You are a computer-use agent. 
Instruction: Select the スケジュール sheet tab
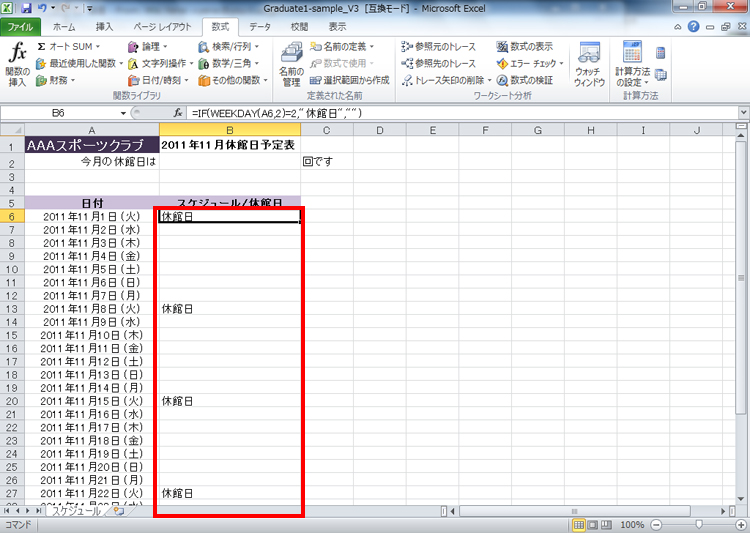(x=77, y=511)
